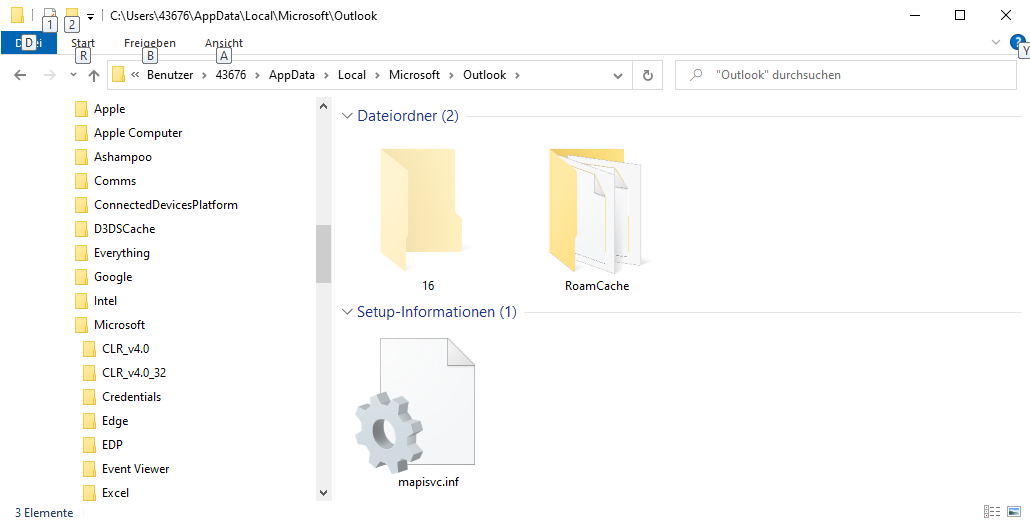Open the address bar history dropdown

tap(618, 75)
